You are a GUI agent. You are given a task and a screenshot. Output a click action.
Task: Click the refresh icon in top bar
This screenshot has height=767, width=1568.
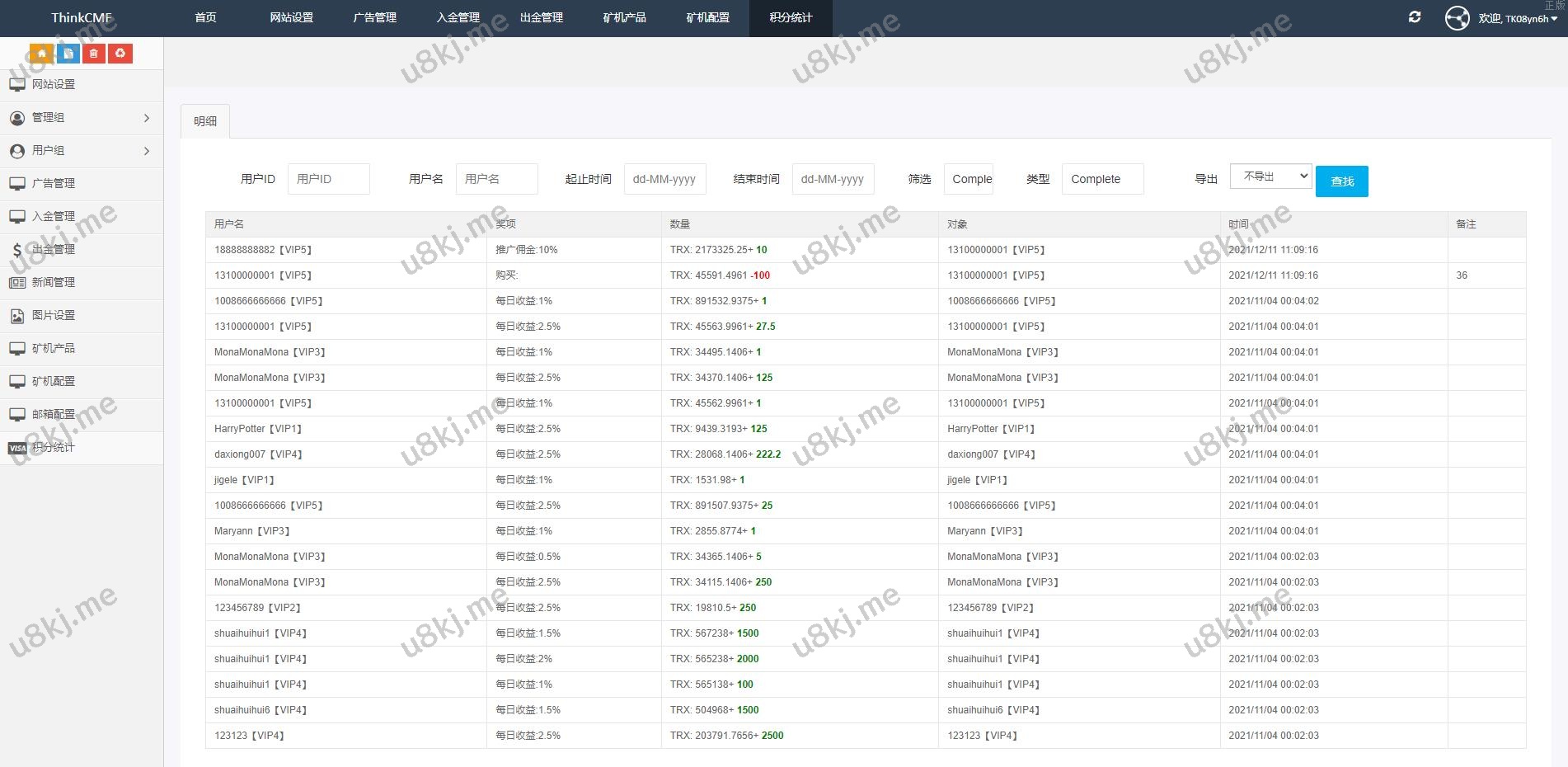[1415, 17]
